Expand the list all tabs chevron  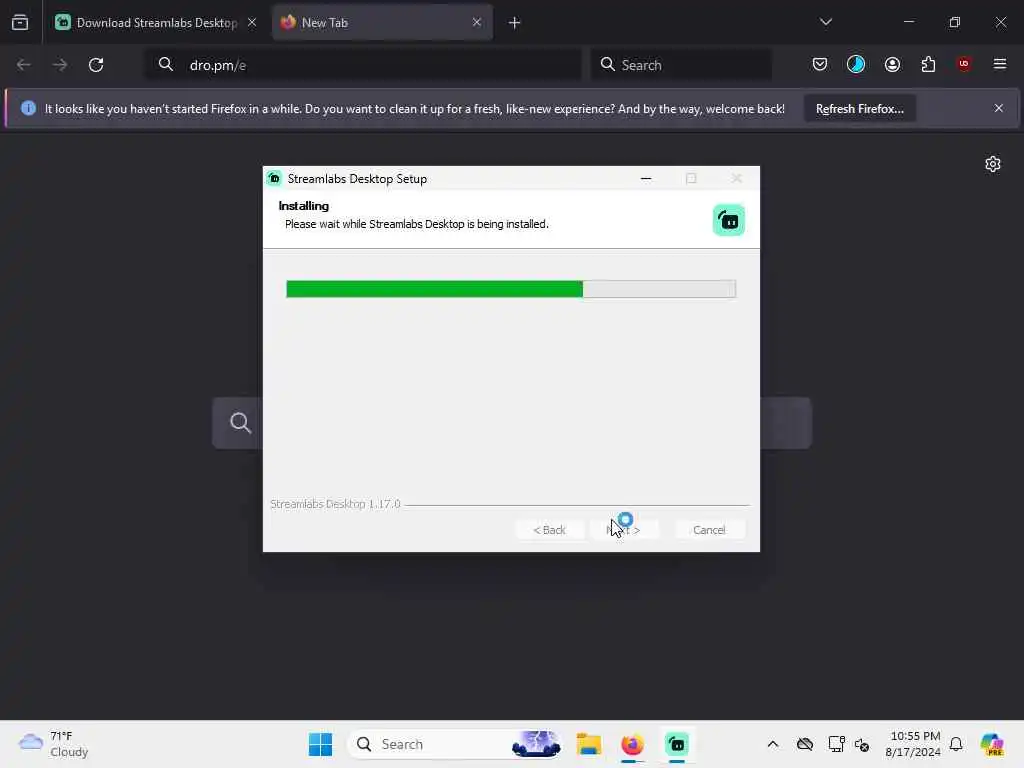click(x=826, y=22)
